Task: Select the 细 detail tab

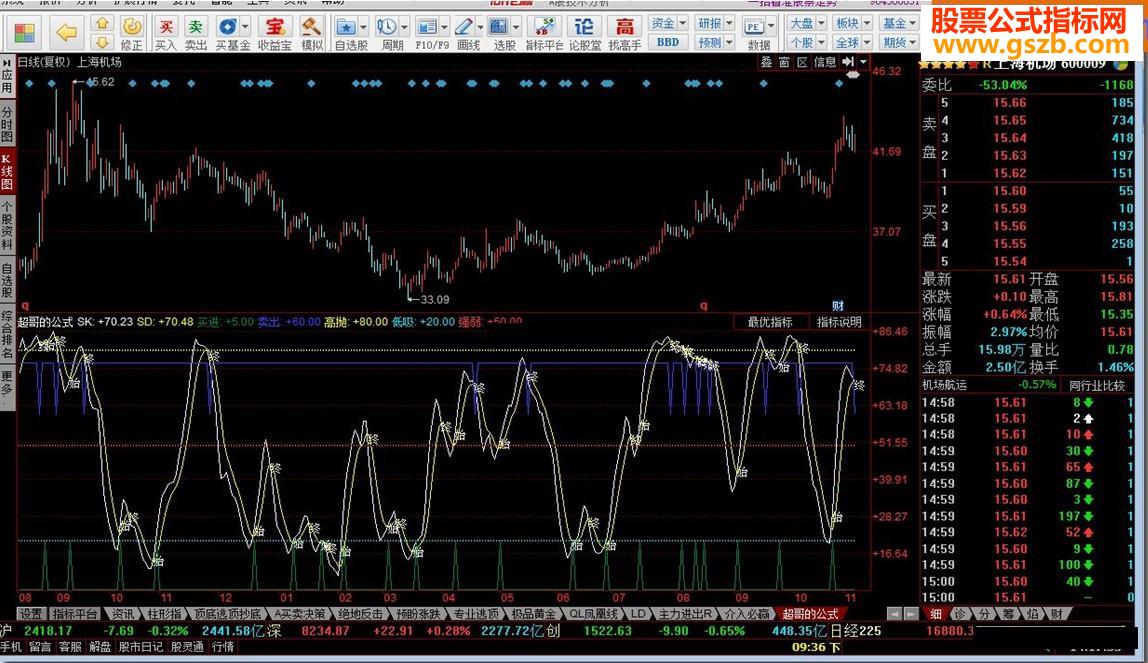Action: tap(936, 614)
